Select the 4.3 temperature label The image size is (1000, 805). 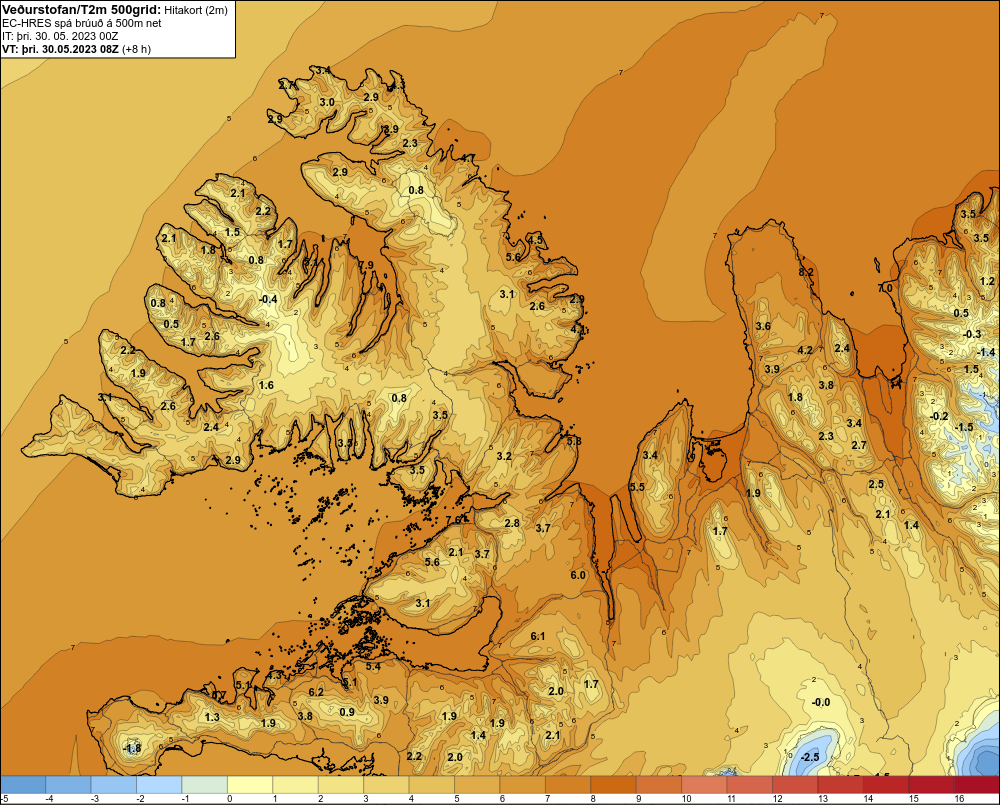click(275, 674)
